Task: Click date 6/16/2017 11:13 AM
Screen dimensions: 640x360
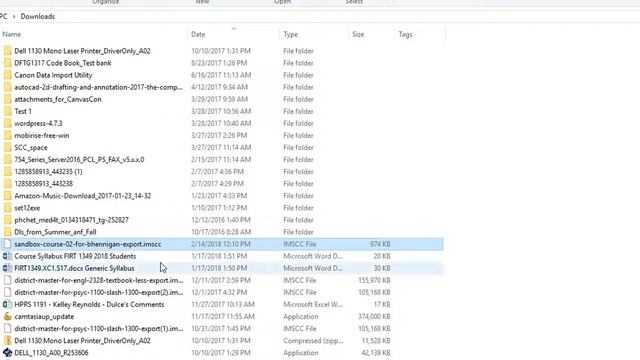Action: [221, 75]
